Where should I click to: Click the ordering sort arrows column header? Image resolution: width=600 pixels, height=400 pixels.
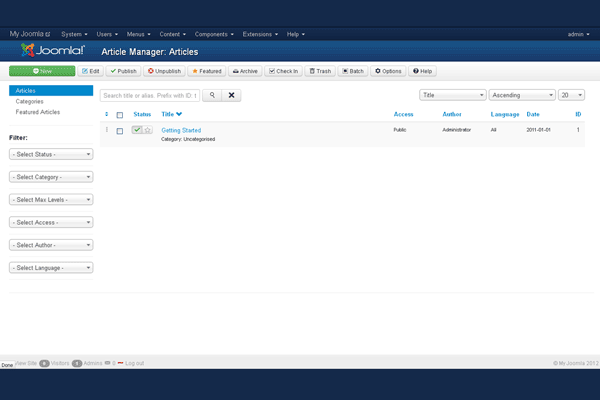pyautogui.click(x=106, y=114)
